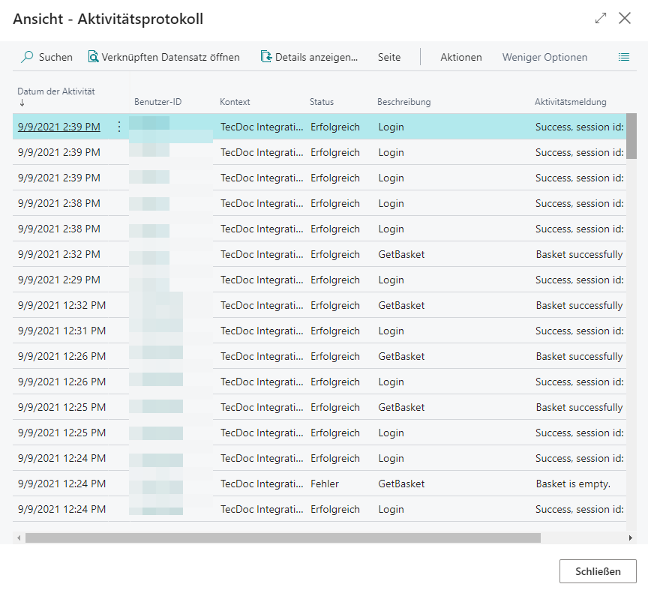This screenshot has width=648, height=596.
Task: Click the Schließen button
Action: [598, 571]
